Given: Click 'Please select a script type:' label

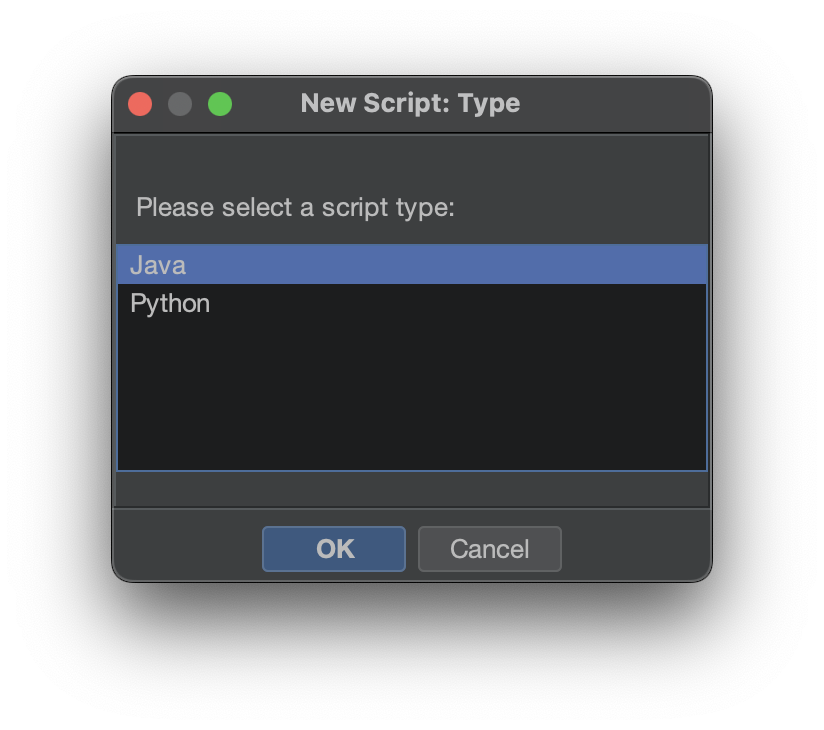Looking at the screenshot, I should pos(295,207).
